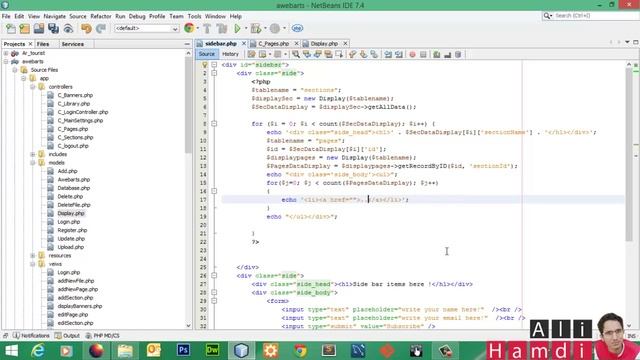The width and height of the screenshot is (640, 360).
Task: Click the Next Bookmark editor icon
Action: 363,54
